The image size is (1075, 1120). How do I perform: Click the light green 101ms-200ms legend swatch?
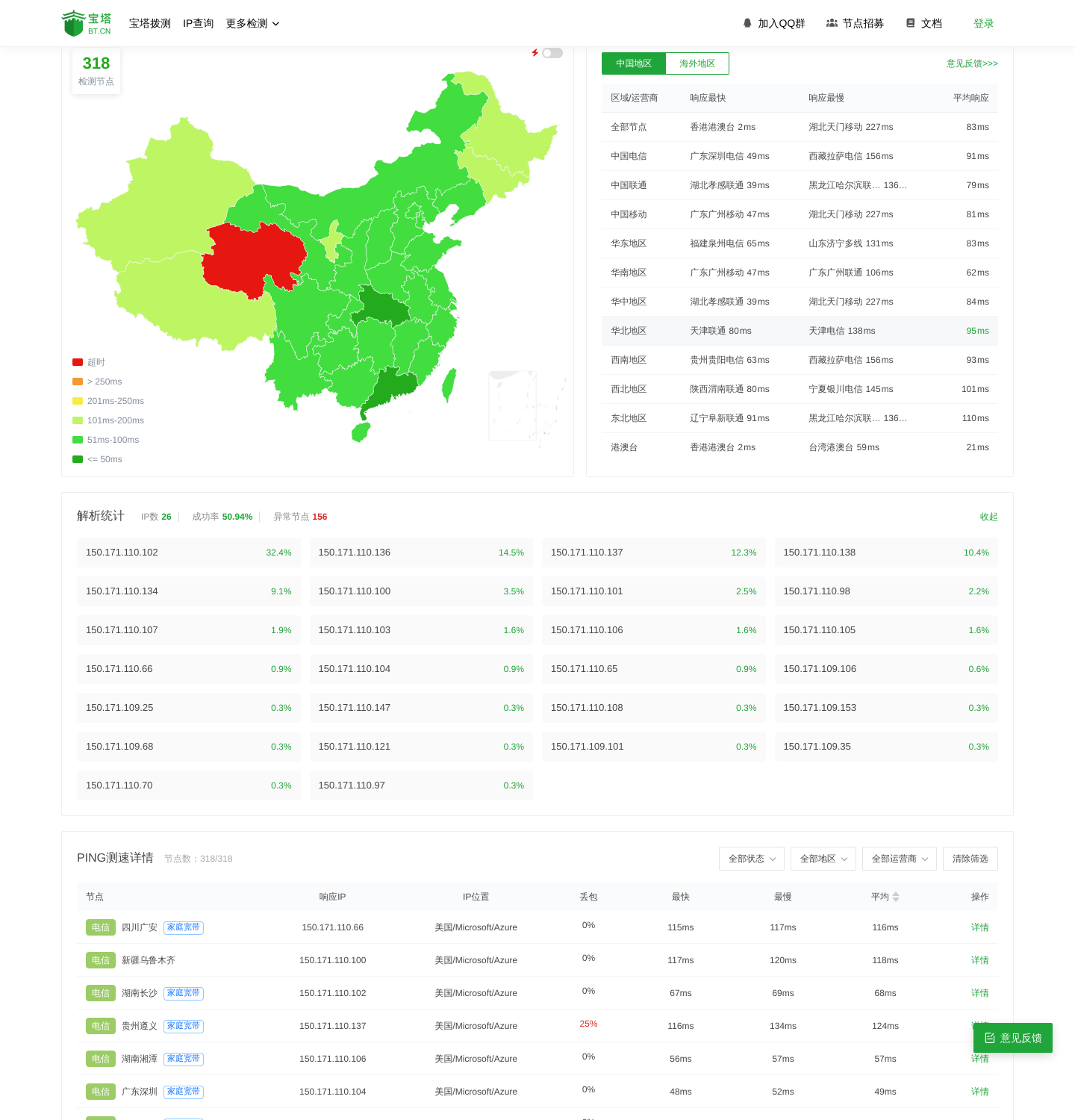(78, 420)
